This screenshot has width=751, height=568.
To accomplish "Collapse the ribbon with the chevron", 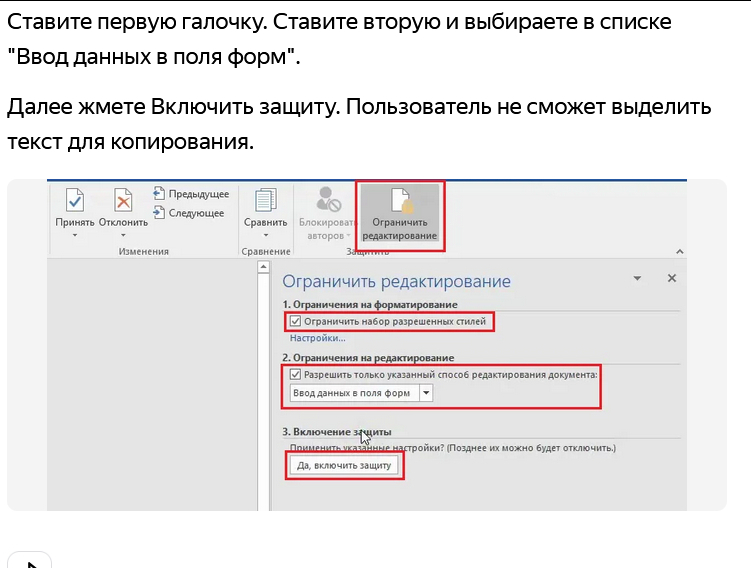I will pos(680,251).
